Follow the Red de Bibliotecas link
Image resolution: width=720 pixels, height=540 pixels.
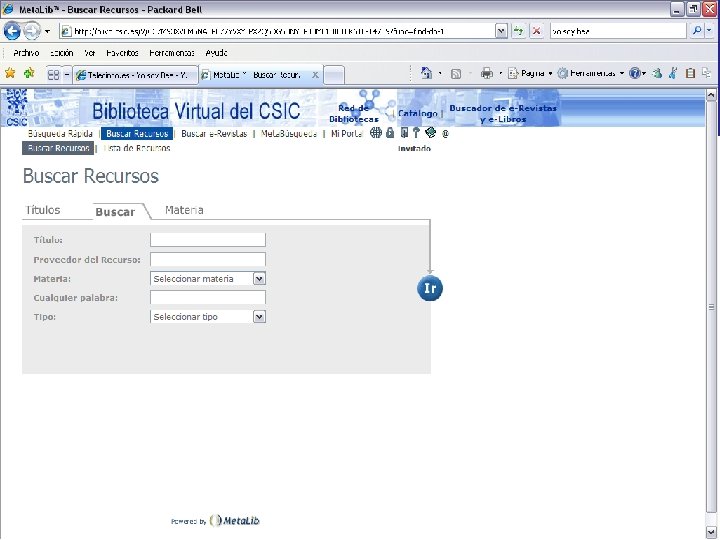354,113
